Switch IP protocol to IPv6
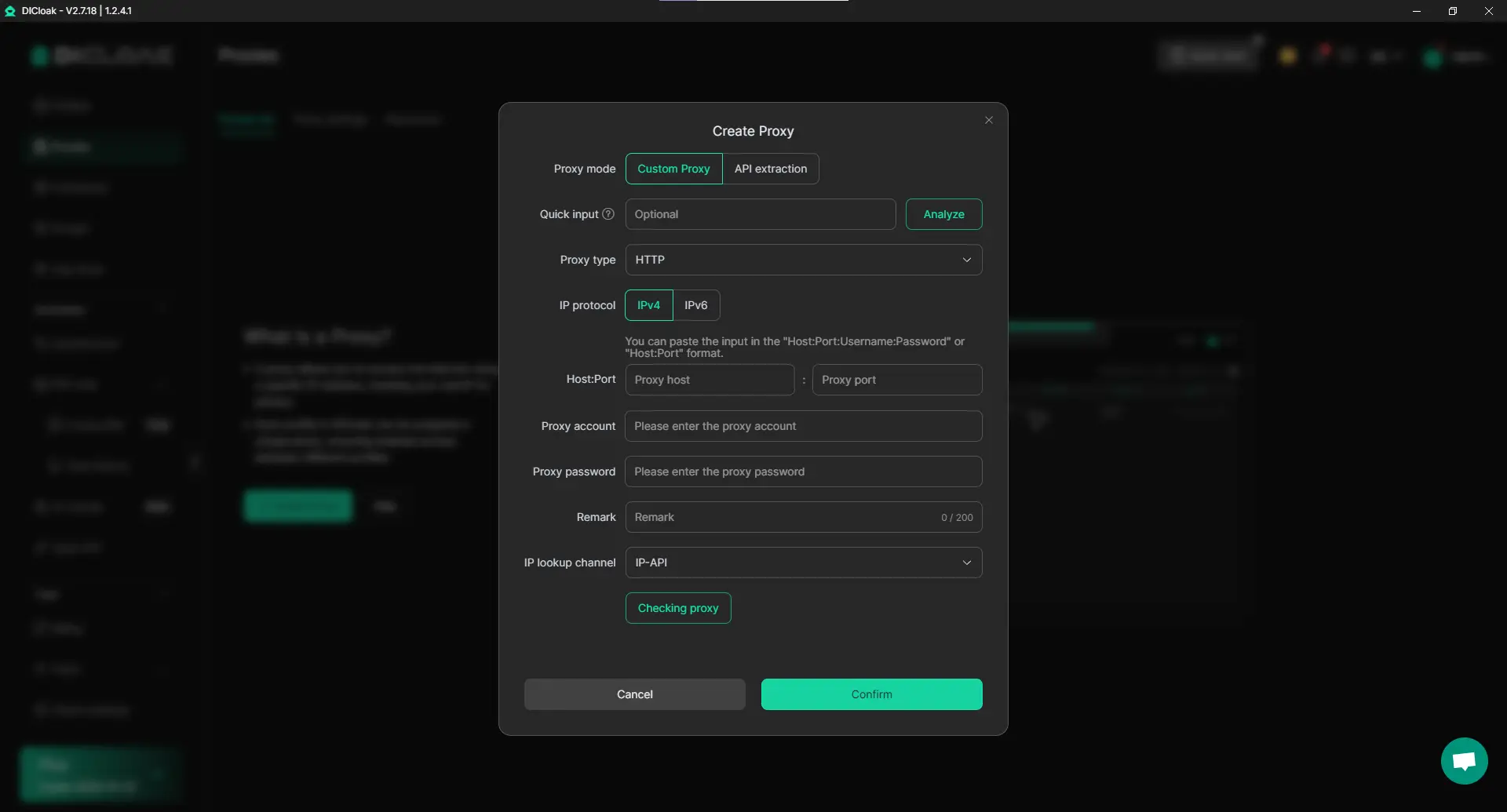This screenshot has width=1507, height=812. click(695, 305)
